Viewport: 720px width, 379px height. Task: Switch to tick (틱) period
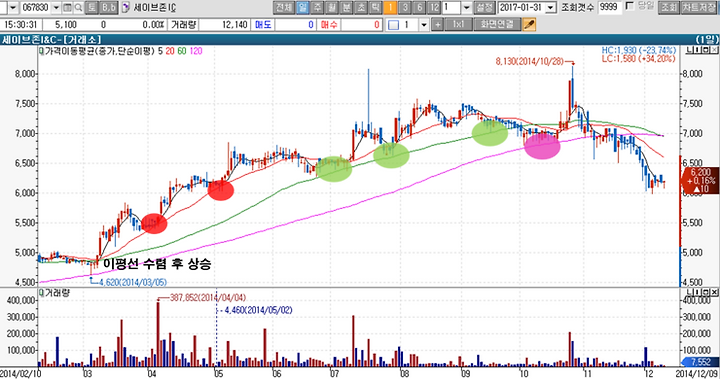(x=376, y=7)
